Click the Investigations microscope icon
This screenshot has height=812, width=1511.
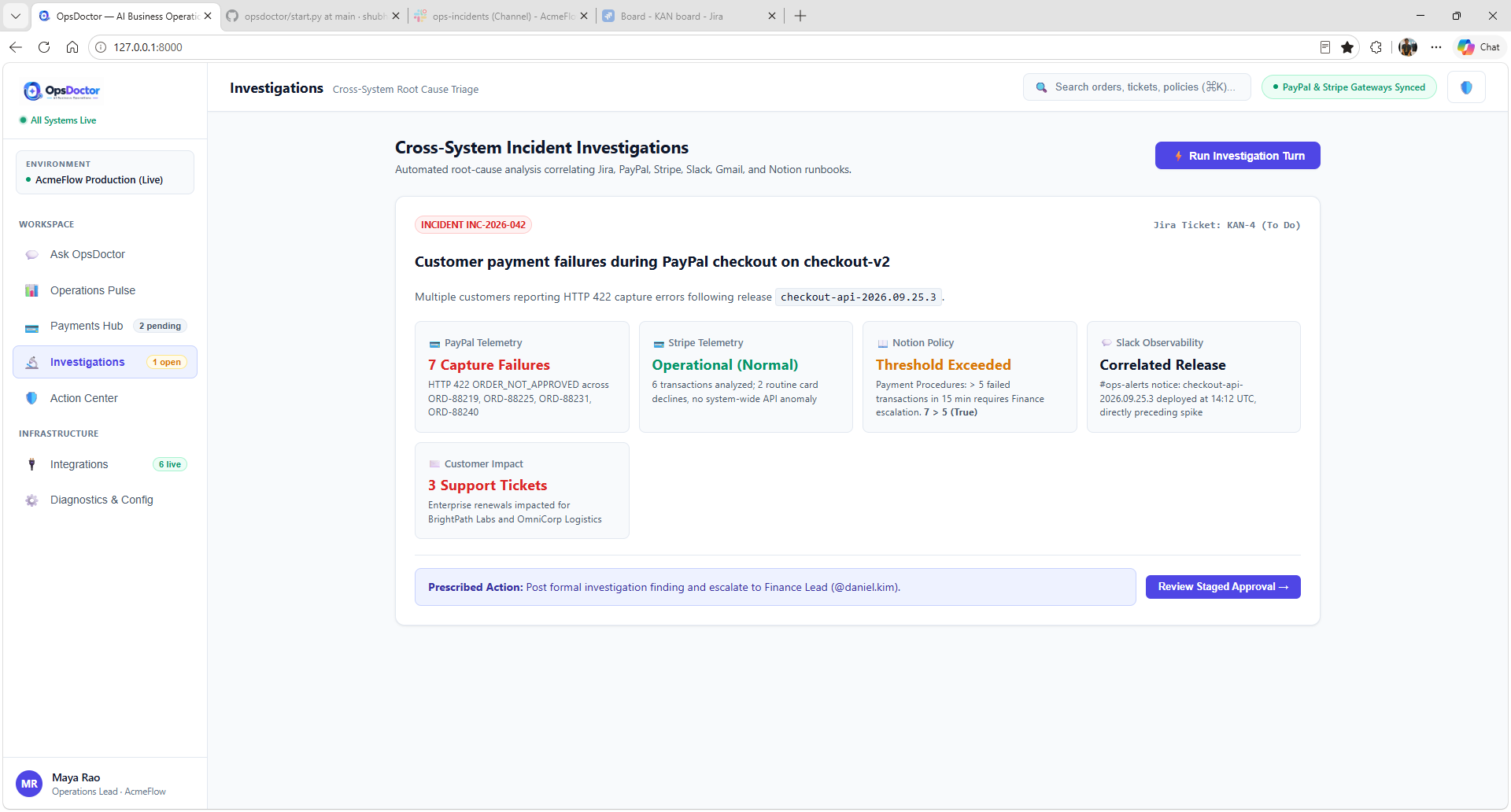pyautogui.click(x=31, y=363)
